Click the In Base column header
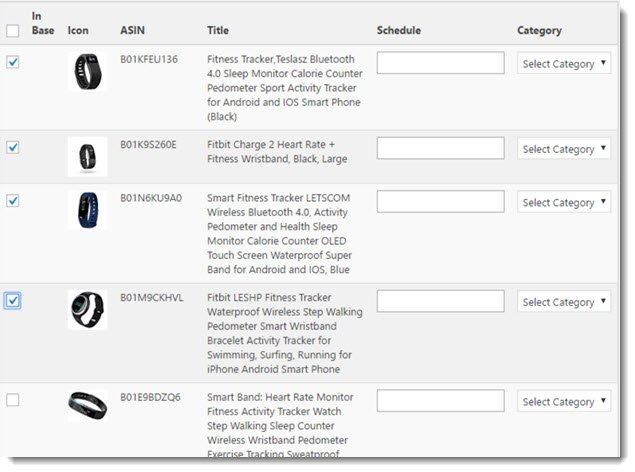The width and height of the screenshot is (635, 472). pyautogui.click(x=43, y=23)
